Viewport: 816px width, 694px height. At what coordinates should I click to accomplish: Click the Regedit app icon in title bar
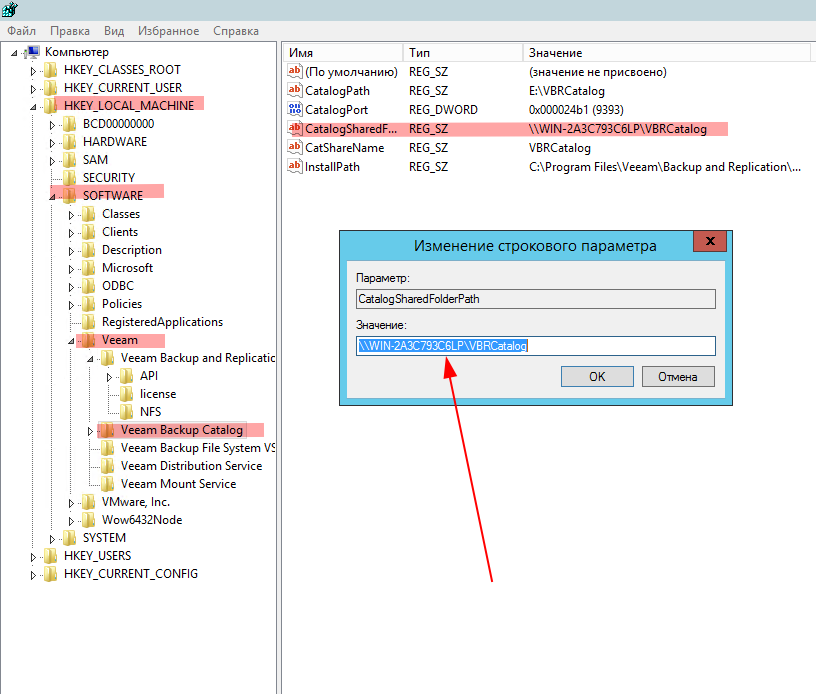click(10, 9)
